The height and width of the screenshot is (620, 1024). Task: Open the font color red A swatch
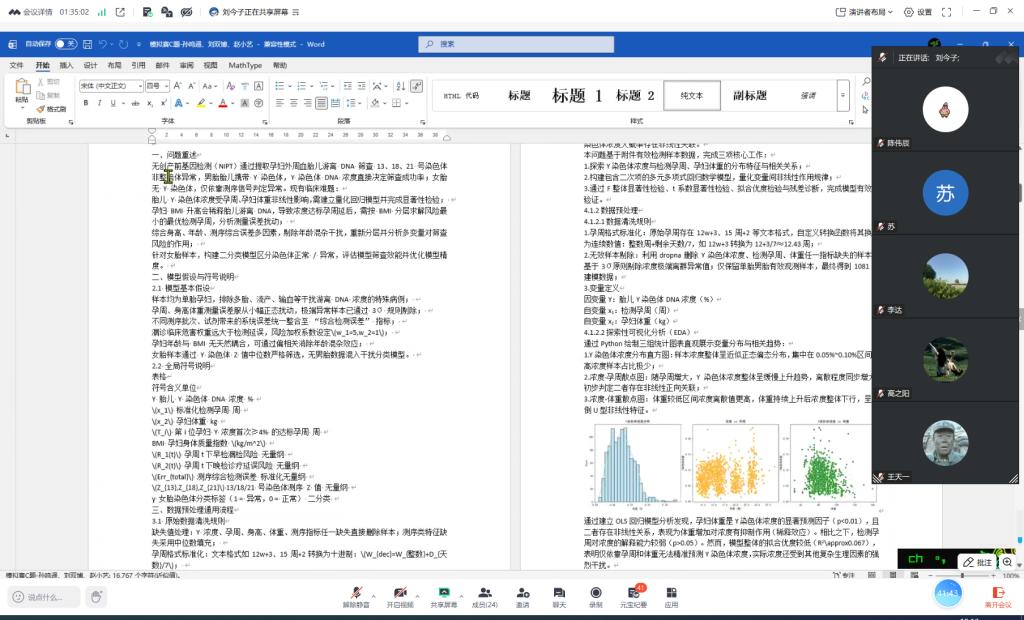[x=223, y=103]
